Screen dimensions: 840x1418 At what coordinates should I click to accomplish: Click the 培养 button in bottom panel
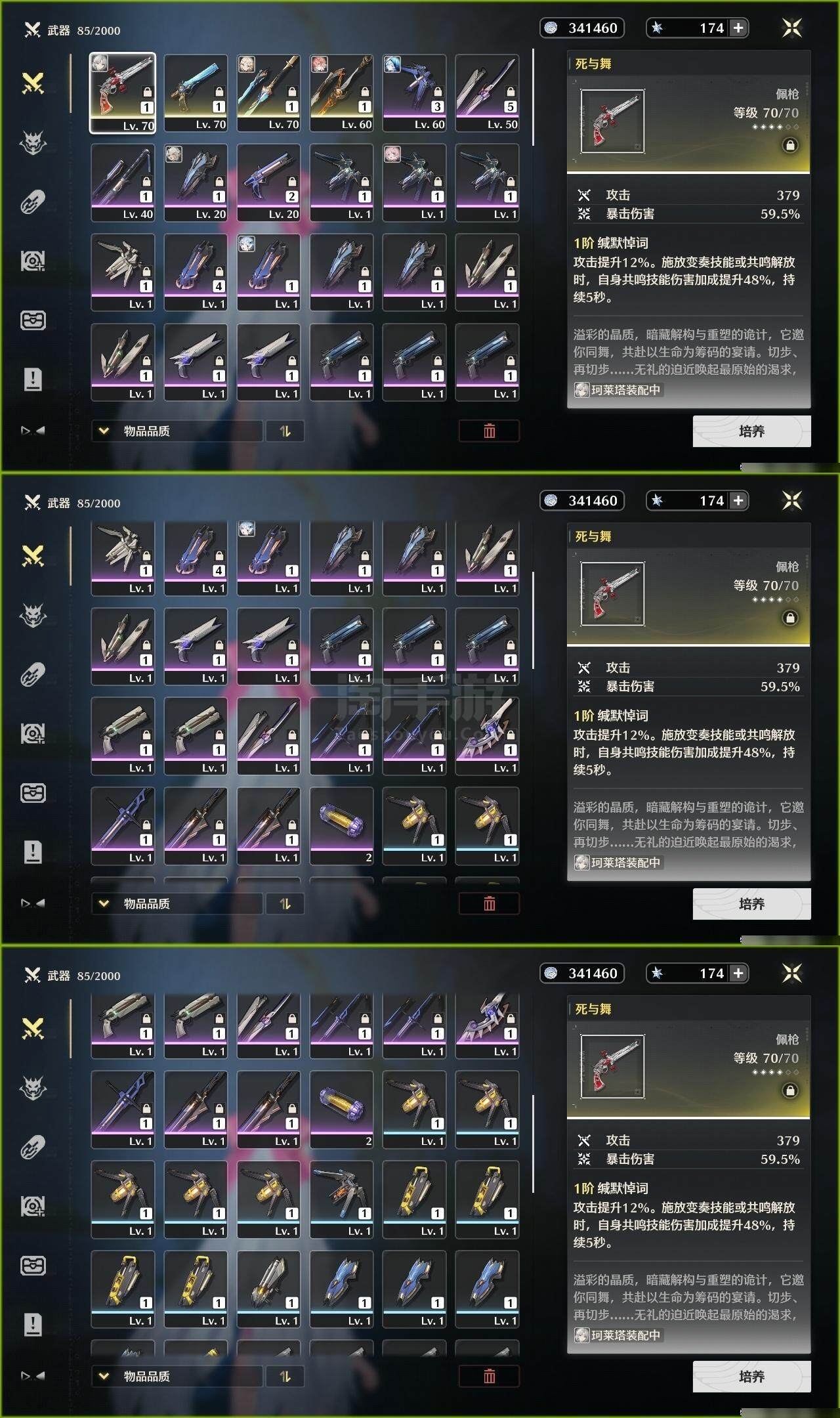pos(751,1377)
